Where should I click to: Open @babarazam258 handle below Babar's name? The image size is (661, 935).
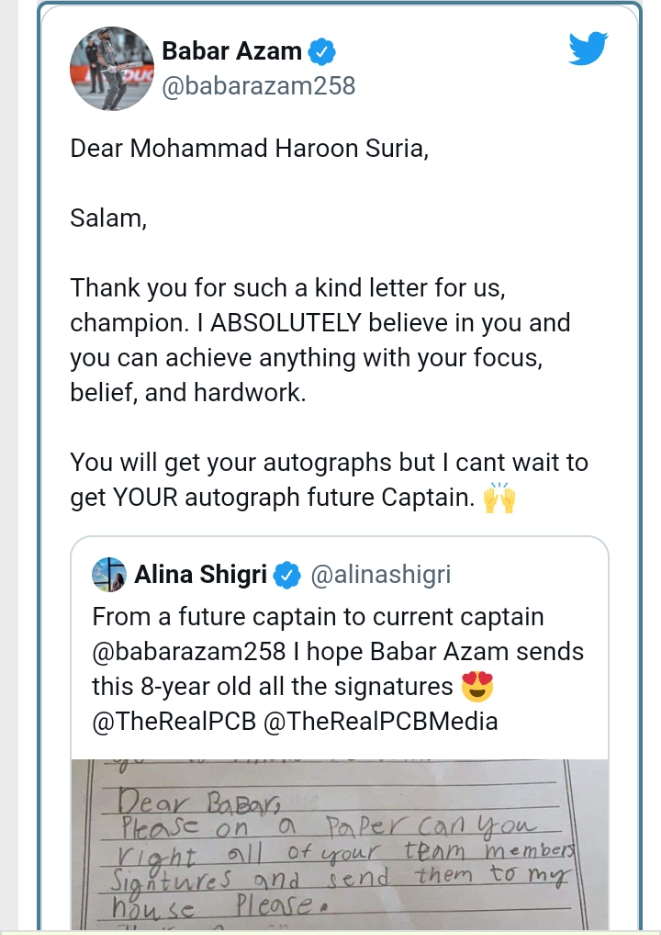tap(259, 86)
